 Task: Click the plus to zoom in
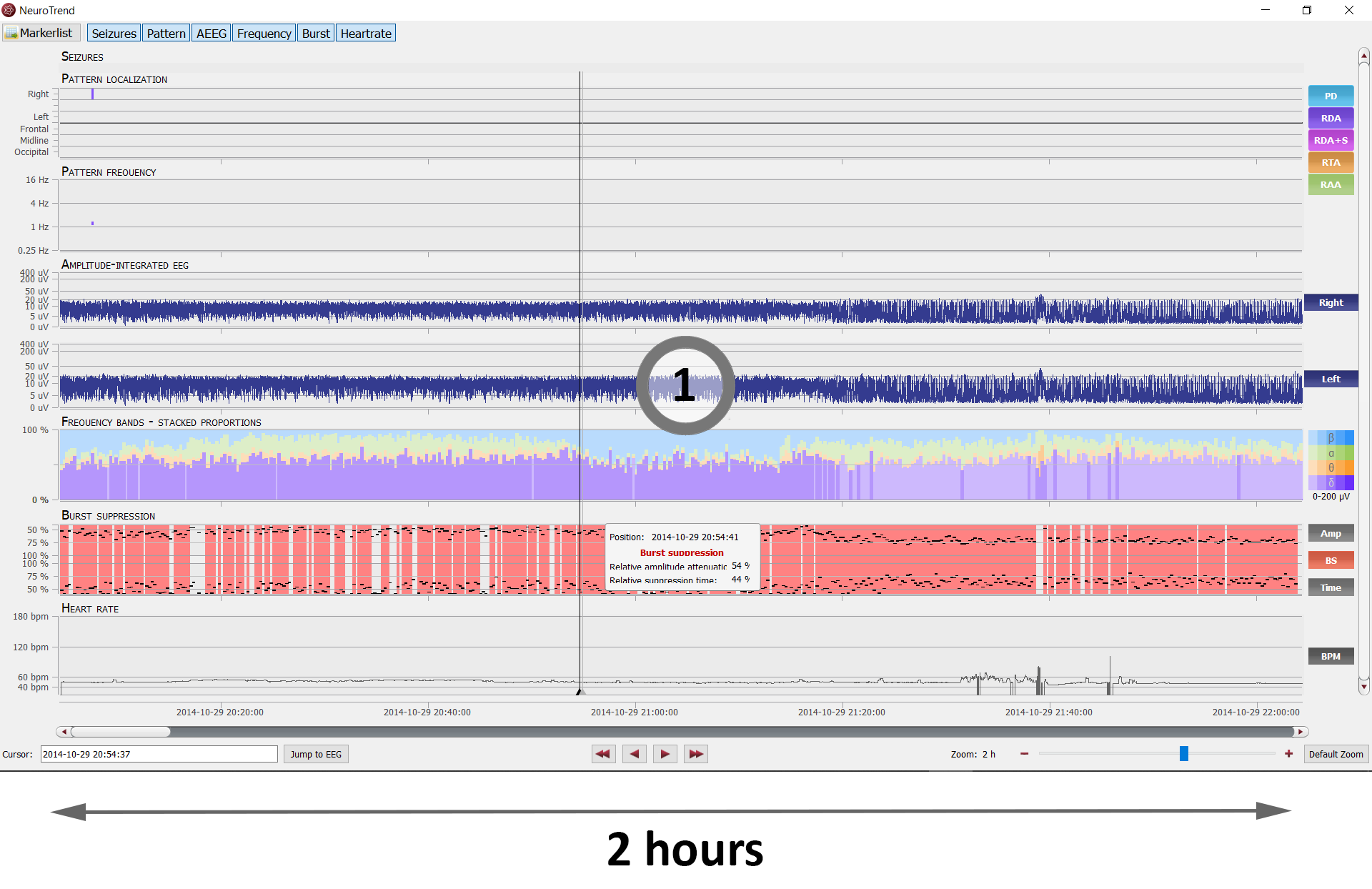(x=1289, y=753)
